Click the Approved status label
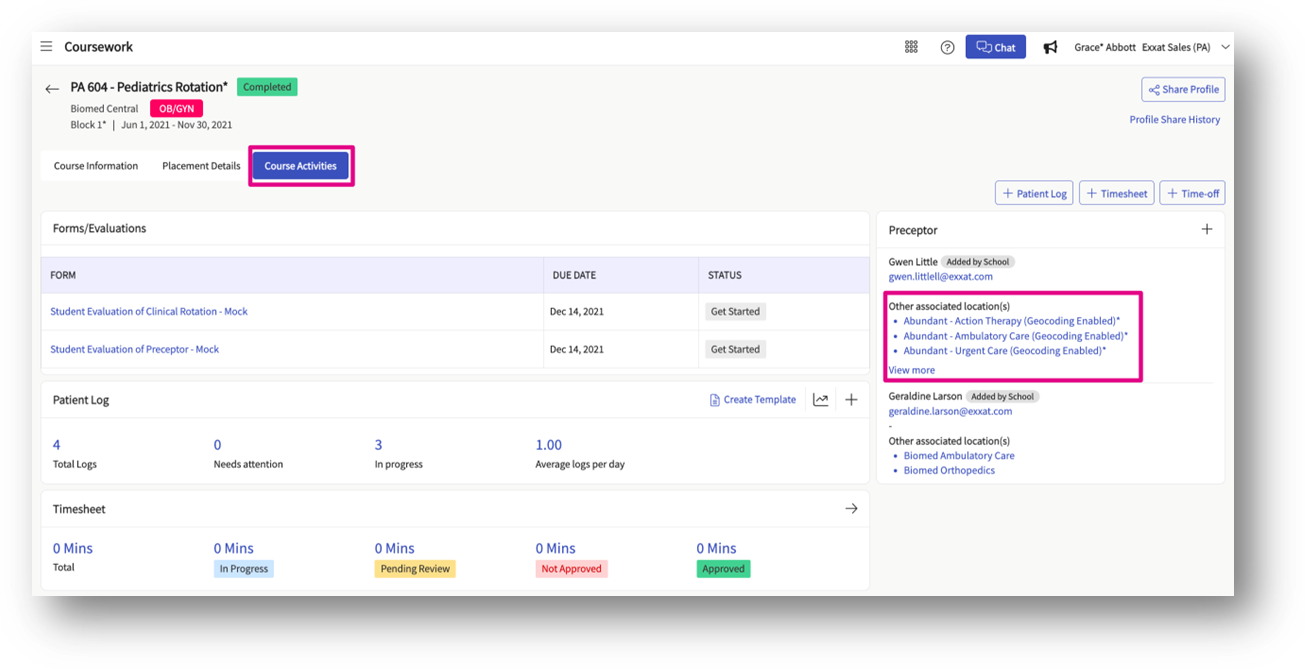1305x669 pixels. tap(723, 568)
